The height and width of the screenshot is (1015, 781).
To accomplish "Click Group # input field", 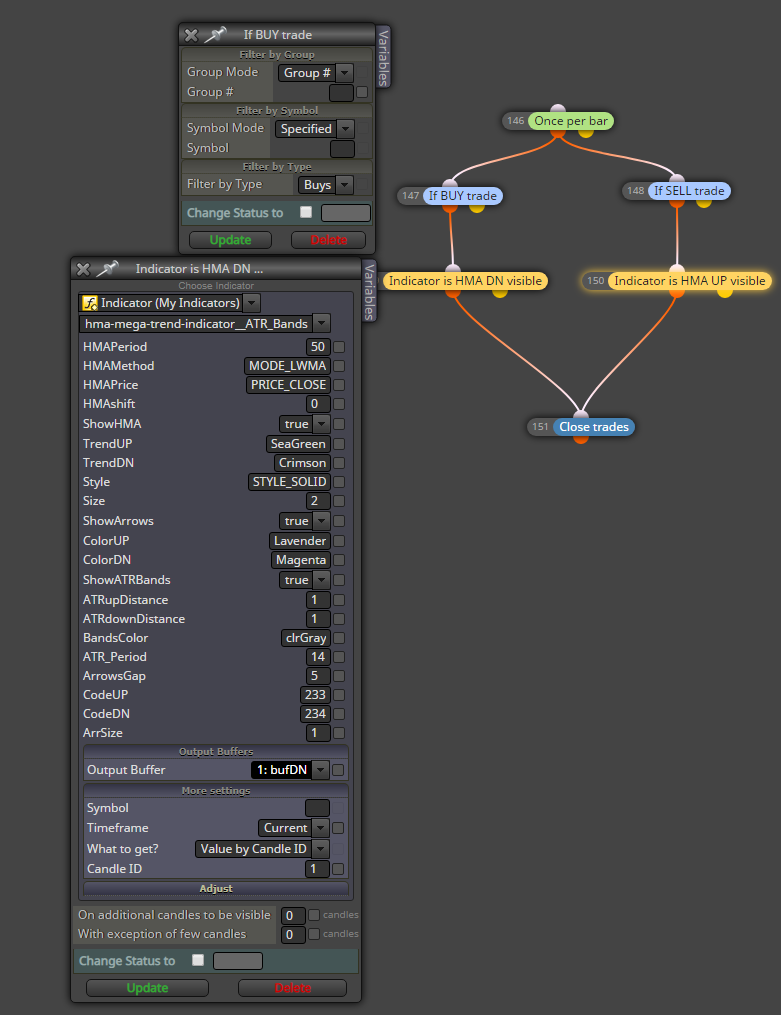I will pyautogui.click(x=342, y=93).
